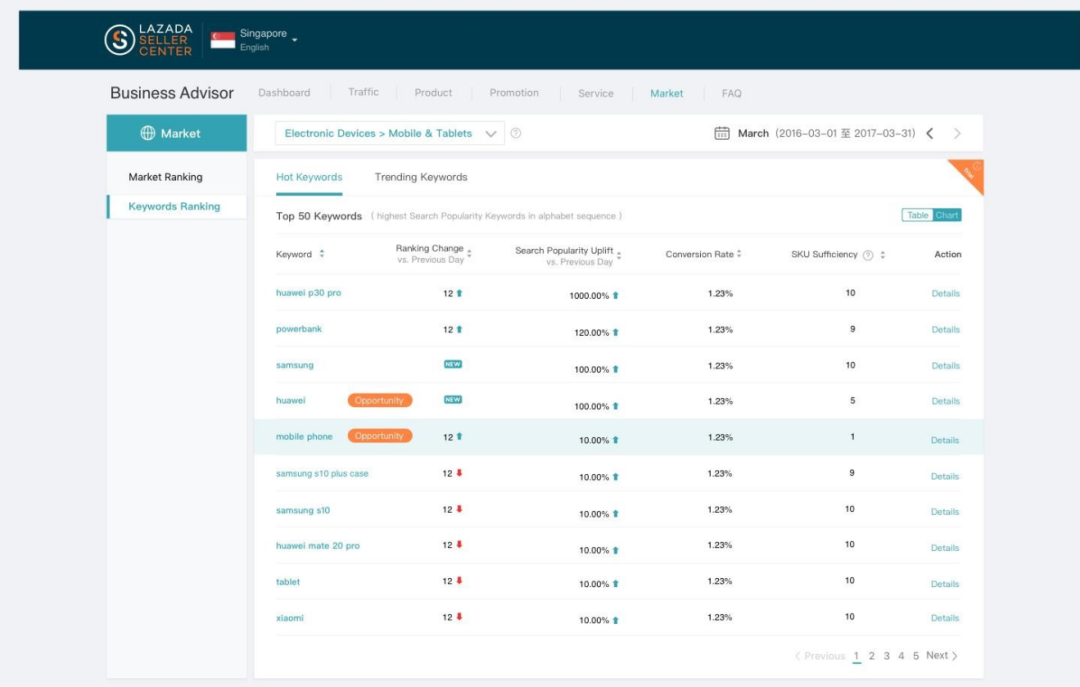Click the SKU Sufficiency help icon
This screenshot has width=1080, height=687.
(868, 256)
